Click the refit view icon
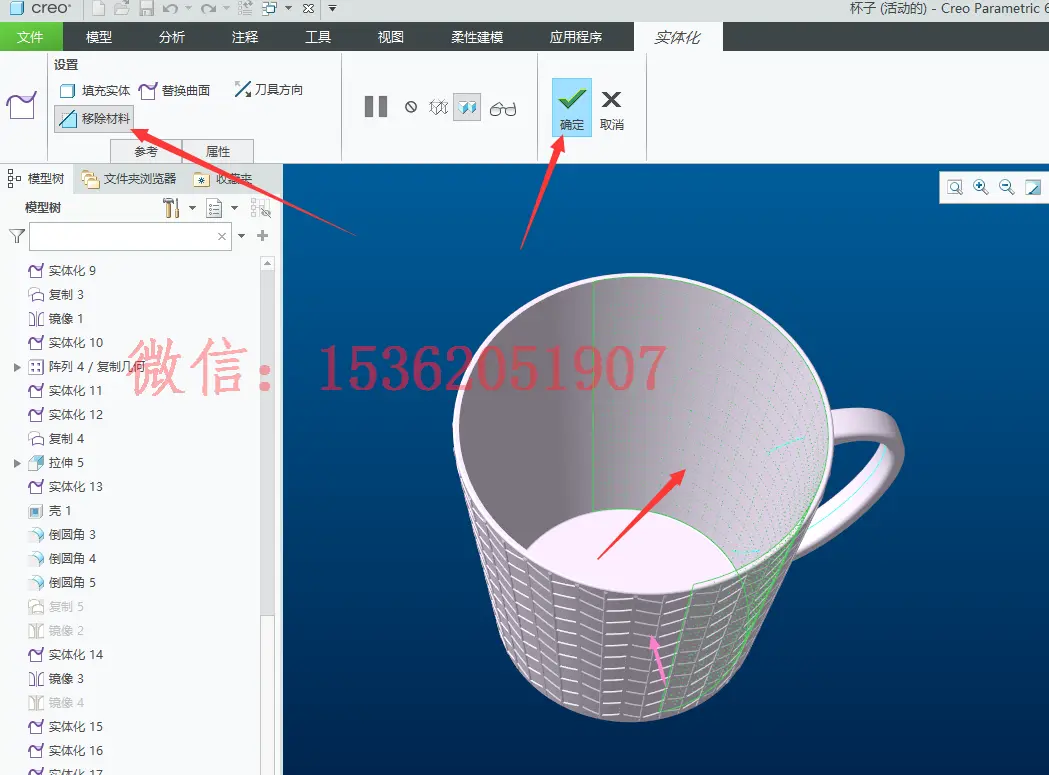1049x775 pixels. 955,187
